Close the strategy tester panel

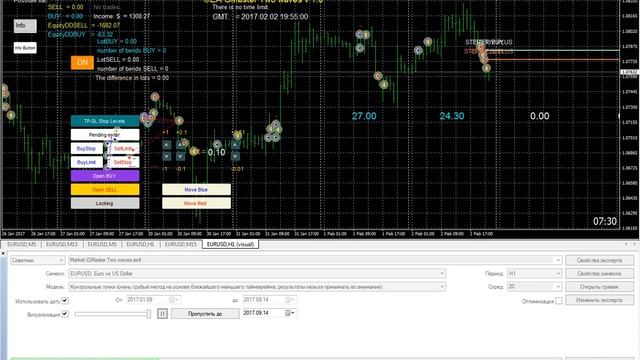[3, 253]
